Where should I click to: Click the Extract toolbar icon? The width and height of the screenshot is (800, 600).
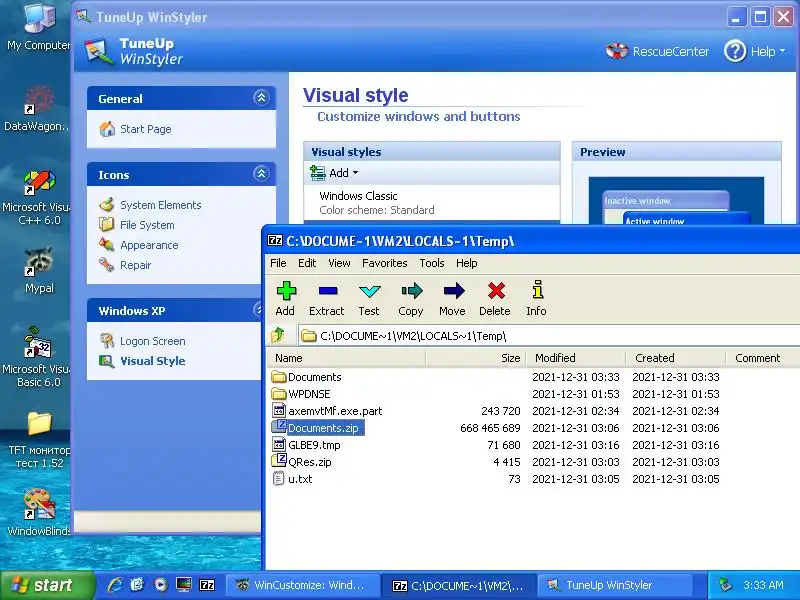327,298
